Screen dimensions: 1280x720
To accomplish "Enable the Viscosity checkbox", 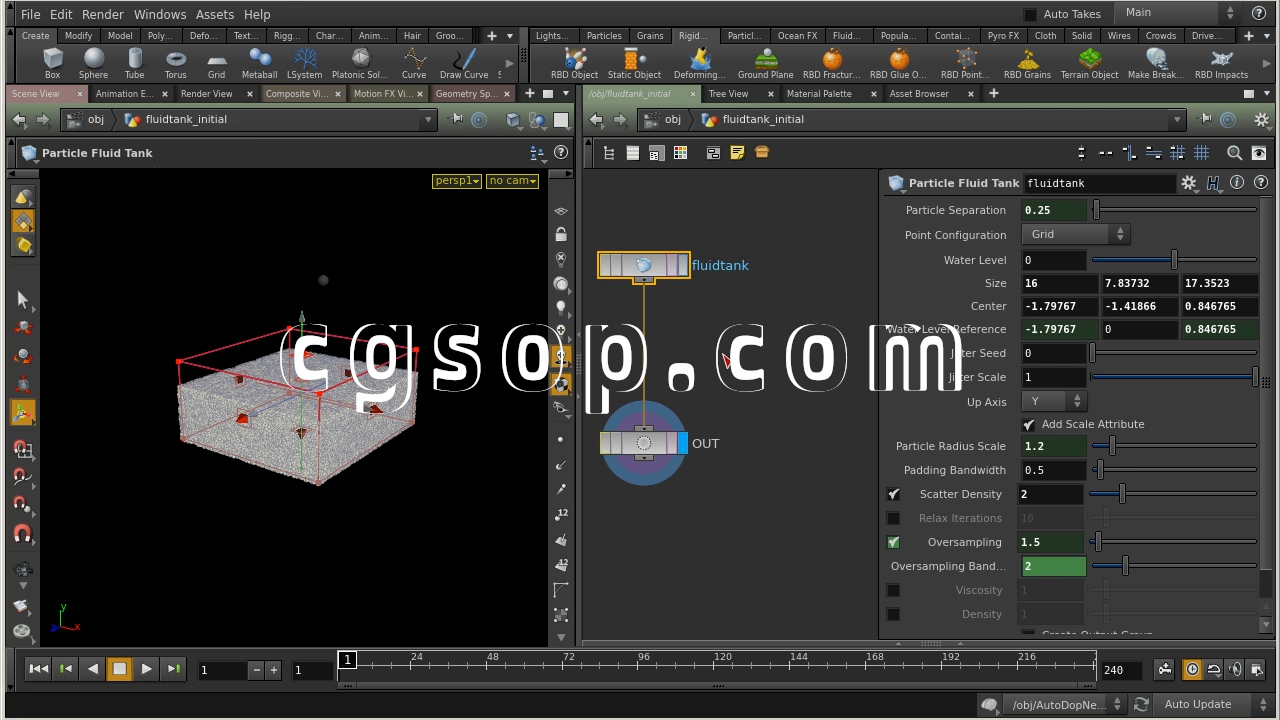I will (x=893, y=590).
